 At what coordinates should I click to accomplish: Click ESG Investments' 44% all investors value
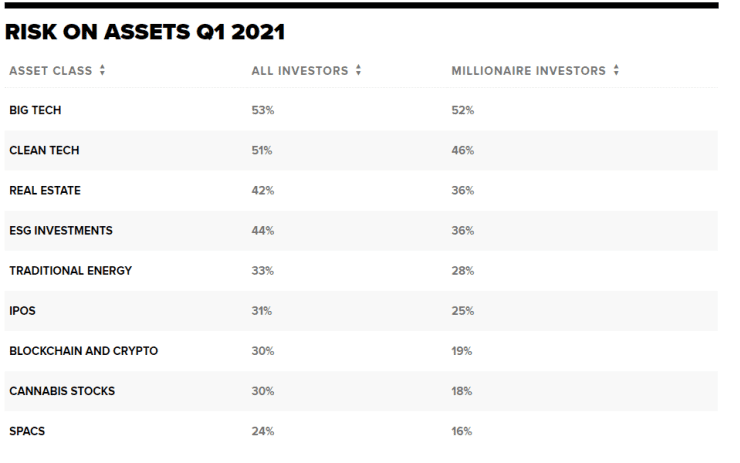(x=262, y=230)
